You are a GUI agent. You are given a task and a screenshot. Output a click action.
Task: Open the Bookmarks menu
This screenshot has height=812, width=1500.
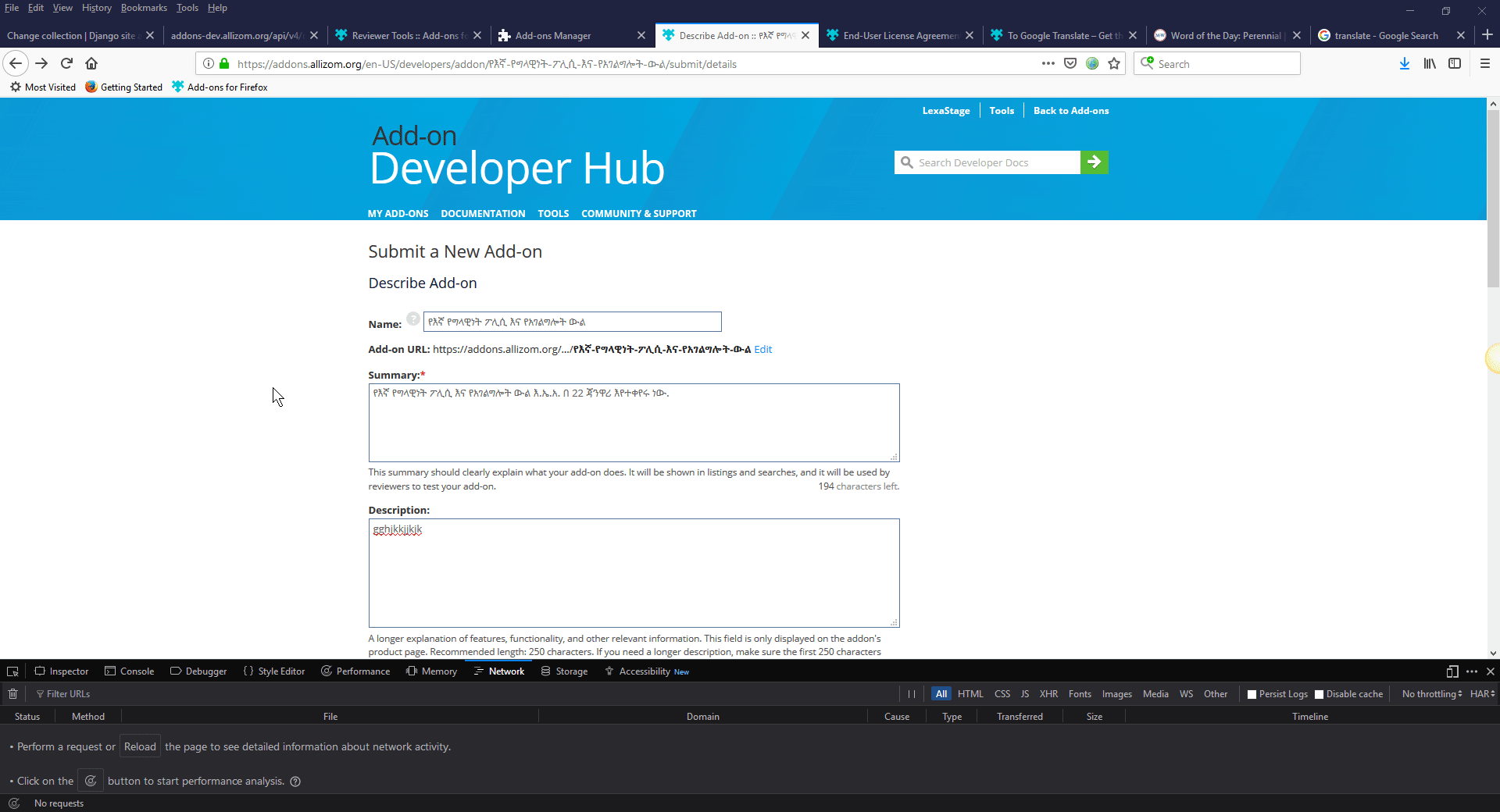144,8
